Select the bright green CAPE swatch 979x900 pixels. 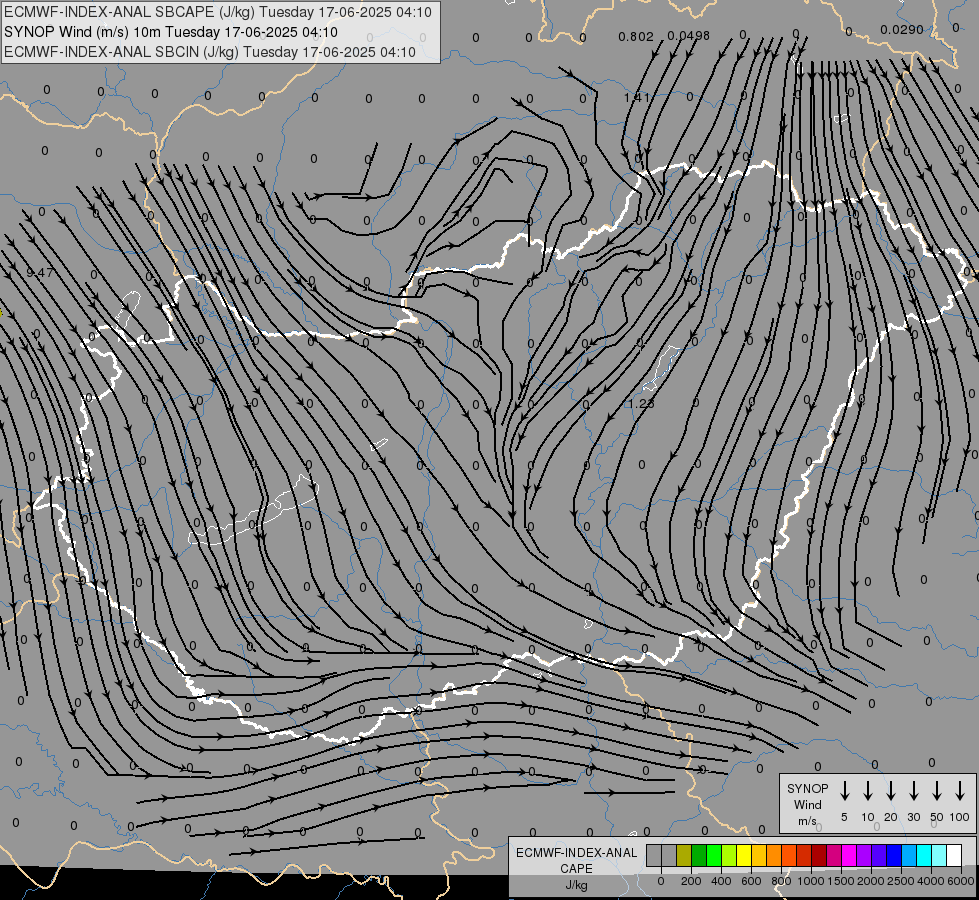(x=714, y=855)
